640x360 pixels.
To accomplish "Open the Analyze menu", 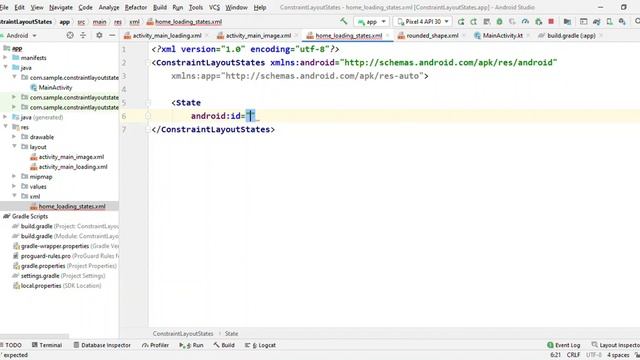I will tap(109, 7).
